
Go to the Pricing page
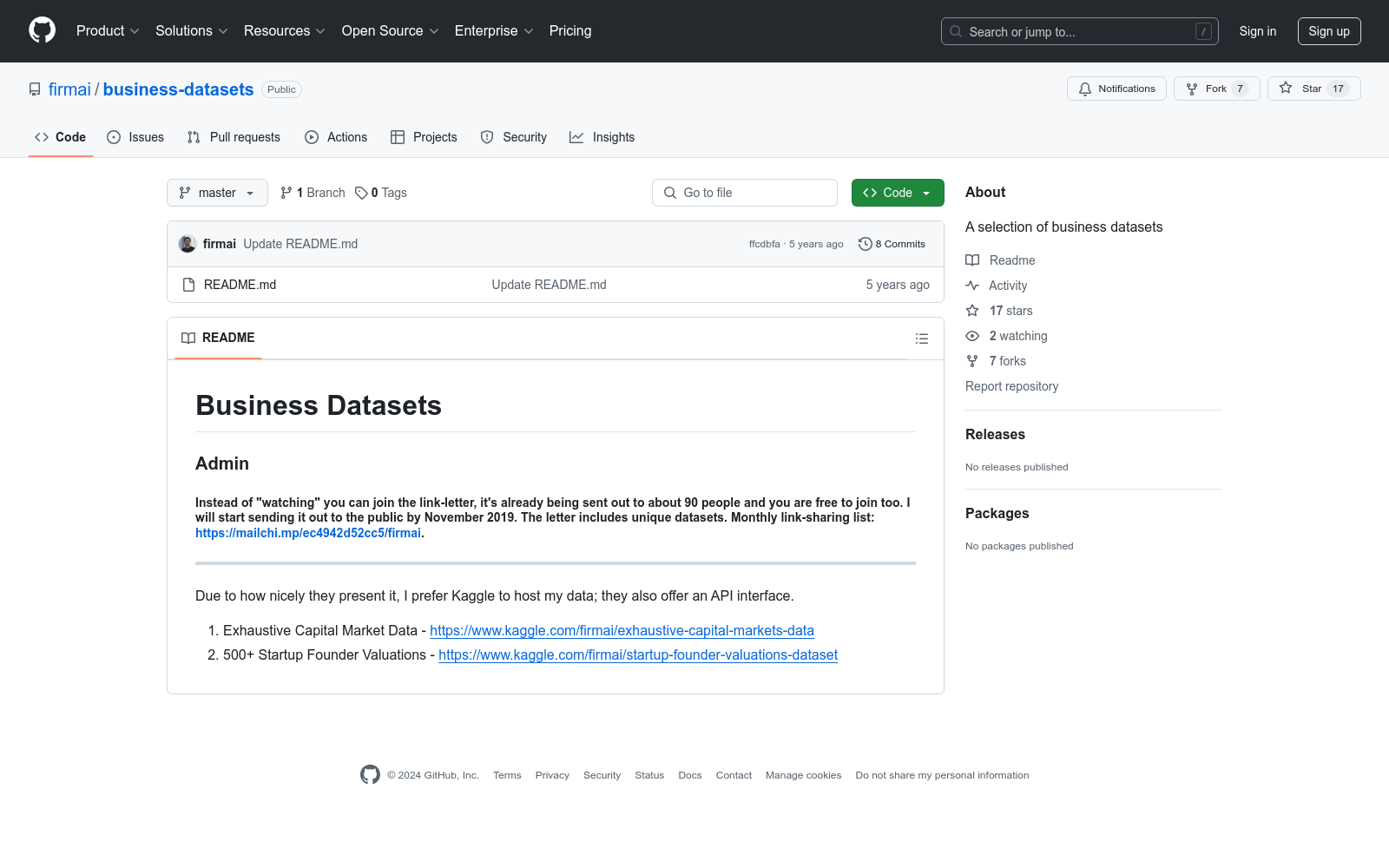tap(570, 30)
